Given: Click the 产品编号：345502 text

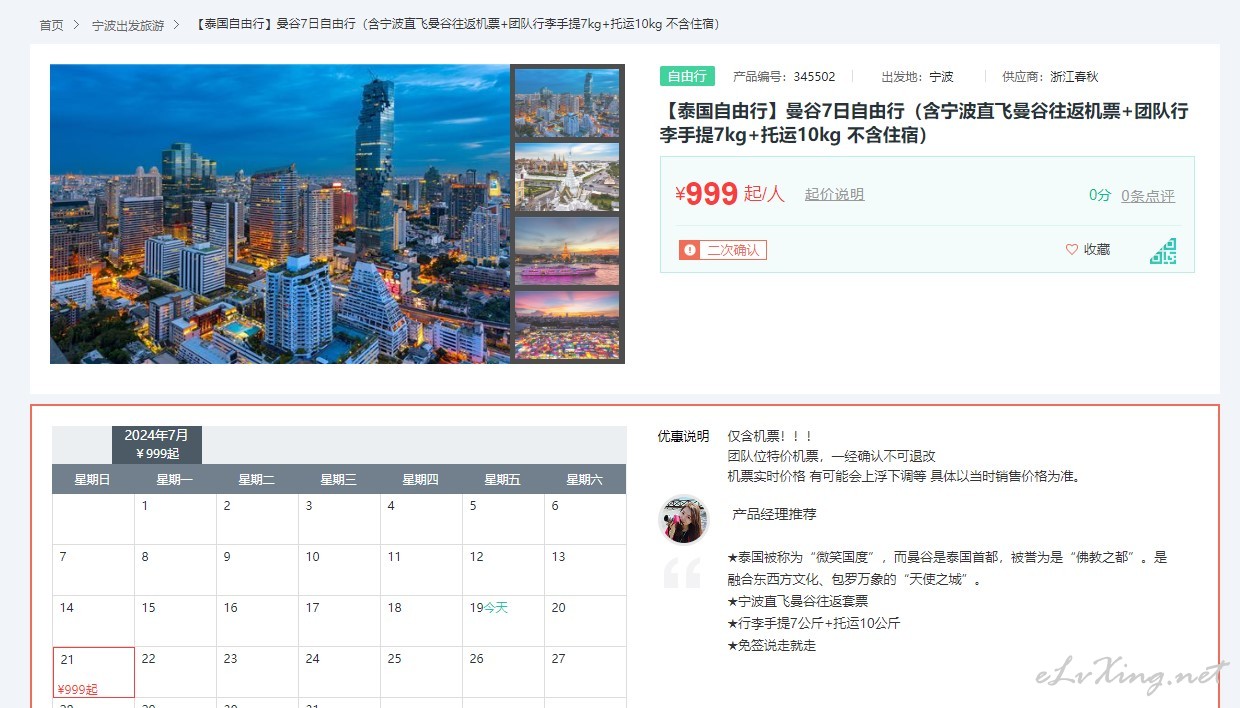Looking at the screenshot, I should coord(784,76).
